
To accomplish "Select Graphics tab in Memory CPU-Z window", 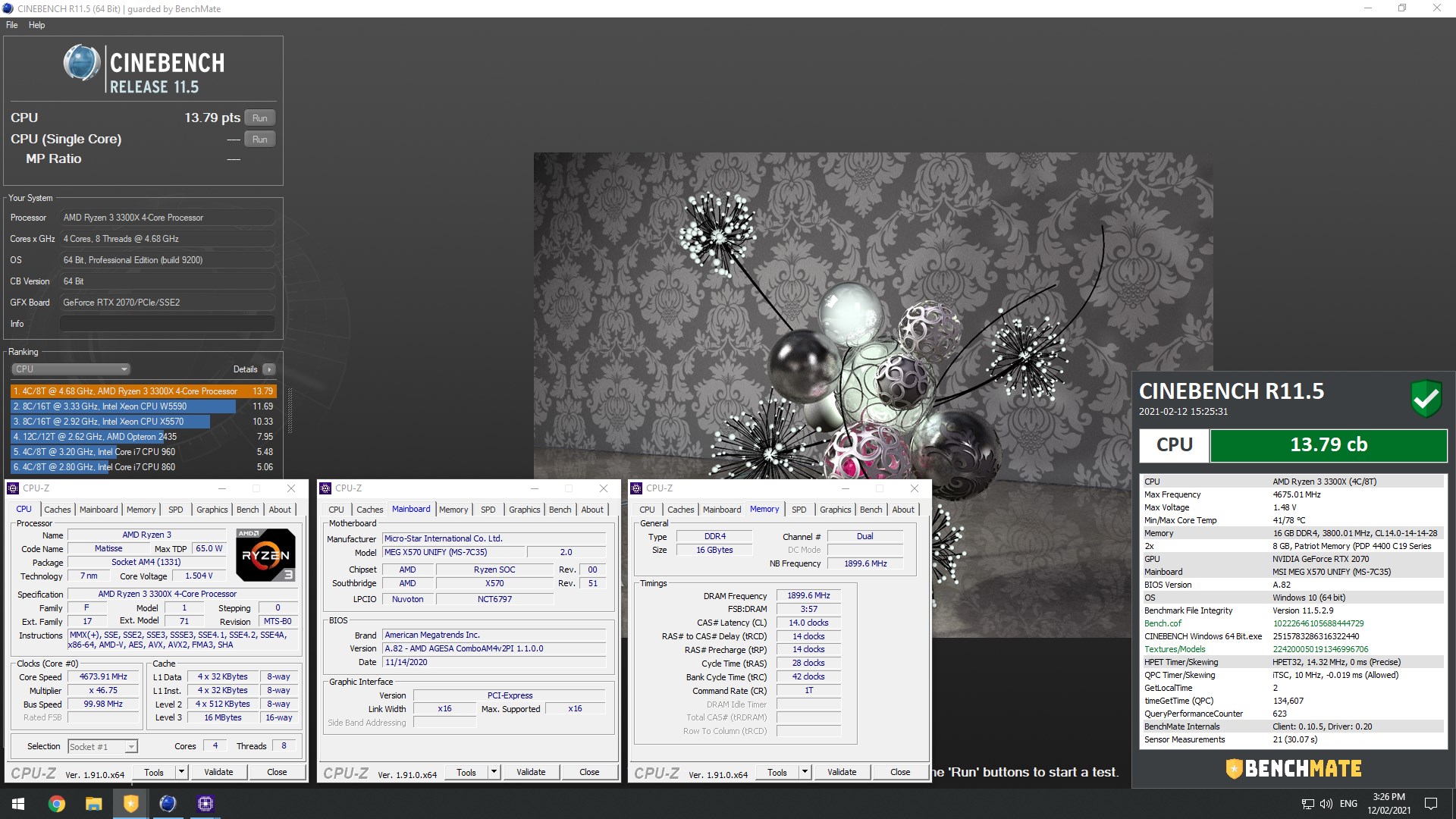I will 836,510.
